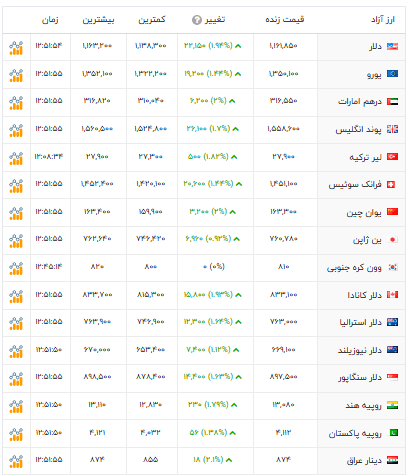Click the زمان column header

click(50, 20)
